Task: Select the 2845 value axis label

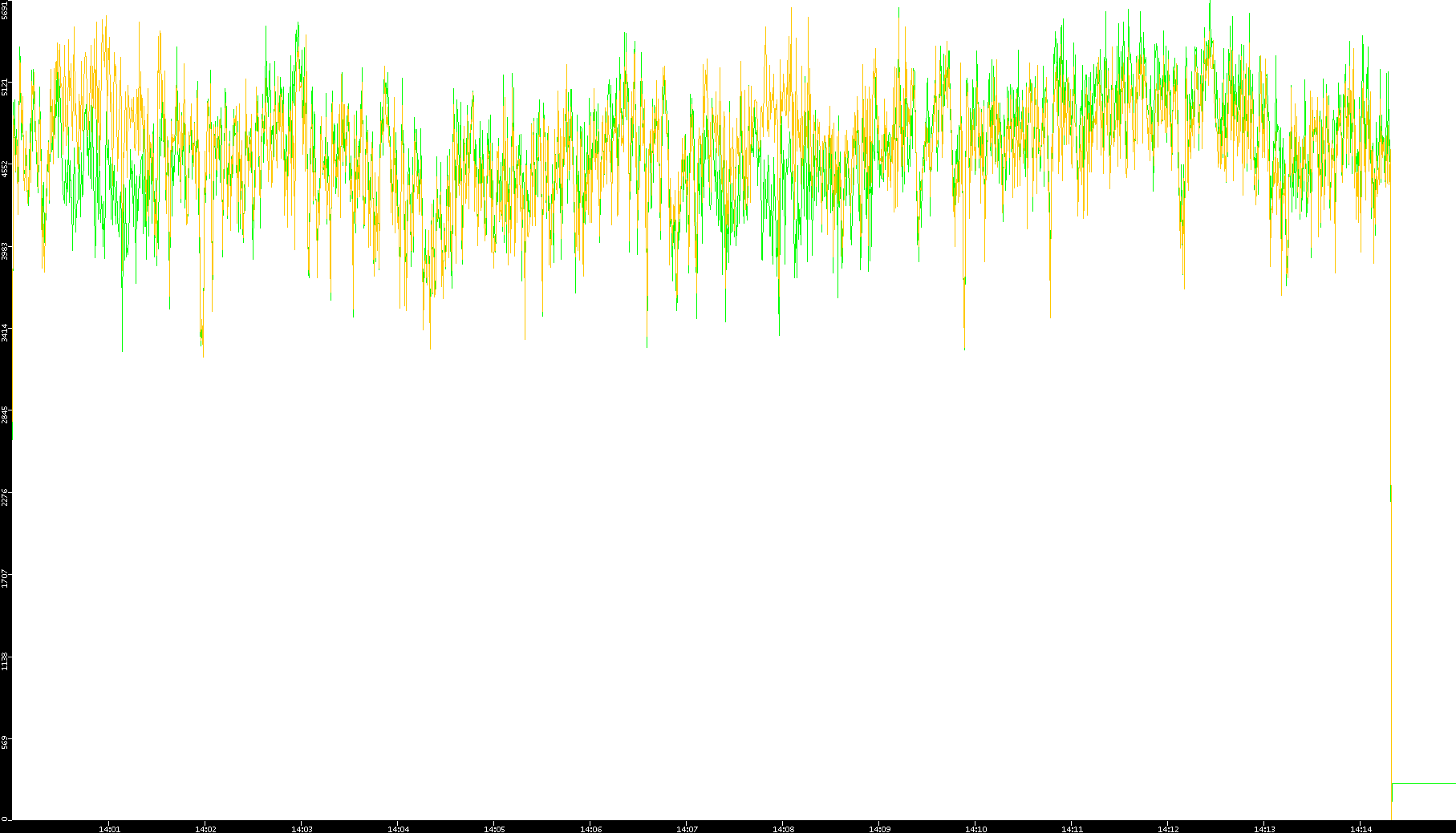Action: (6, 415)
